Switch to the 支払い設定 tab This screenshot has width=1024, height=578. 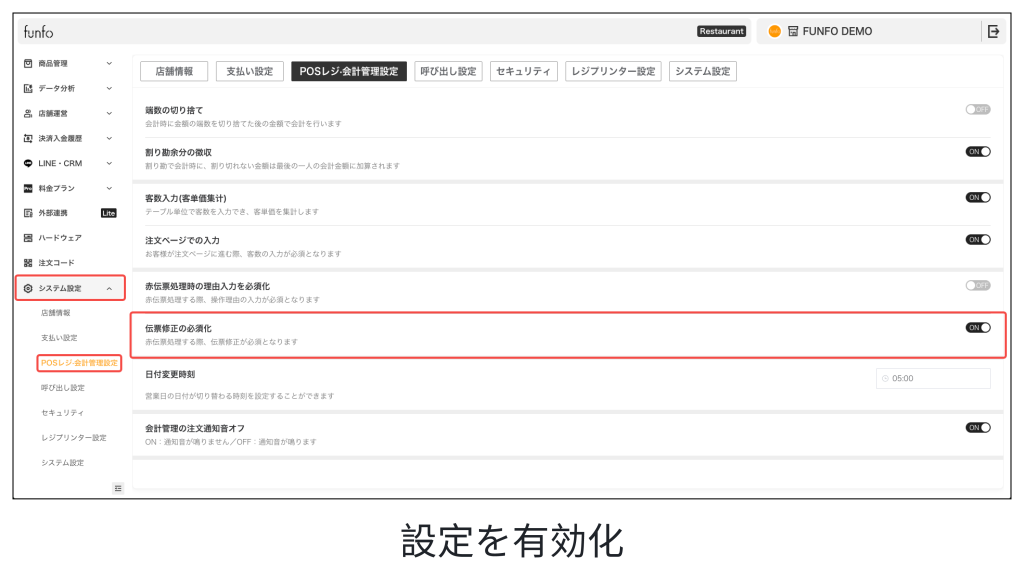(249, 72)
